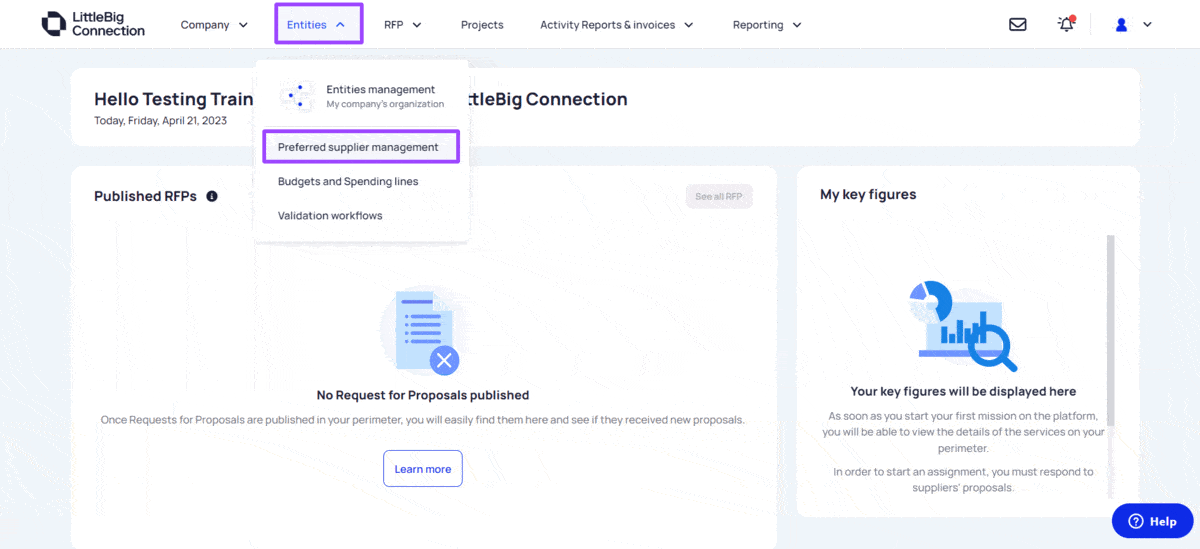Expand the Company menu chevron
Viewport: 1200px width, 549px height.
243,25
